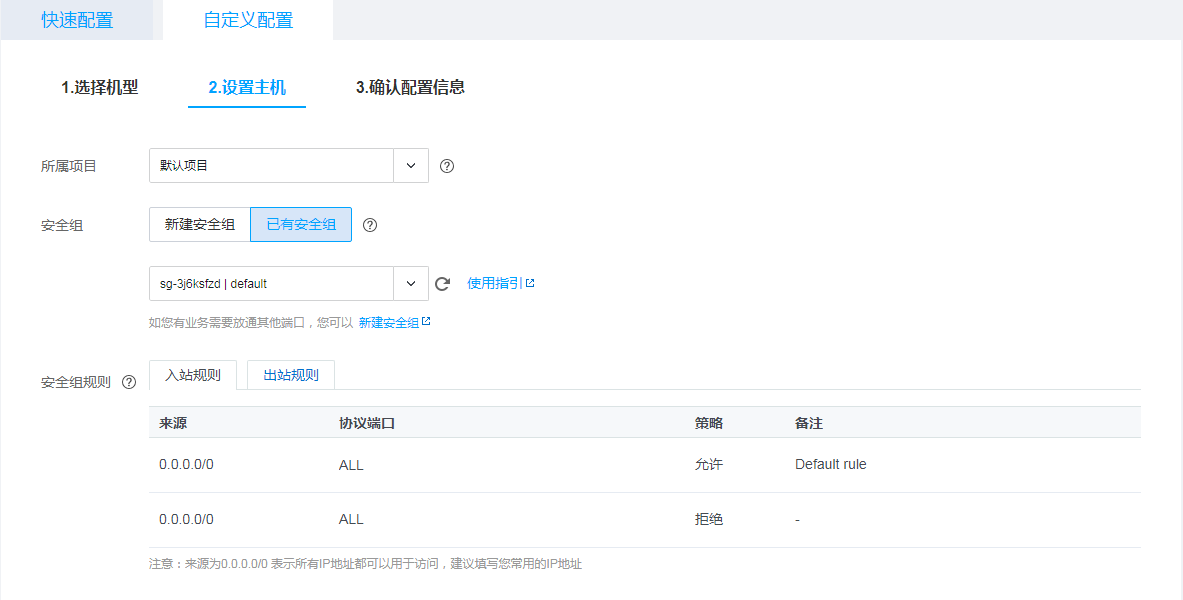The width and height of the screenshot is (1183, 600).
Task: Show the 入站规则 tab
Action: pyautogui.click(x=193, y=375)
